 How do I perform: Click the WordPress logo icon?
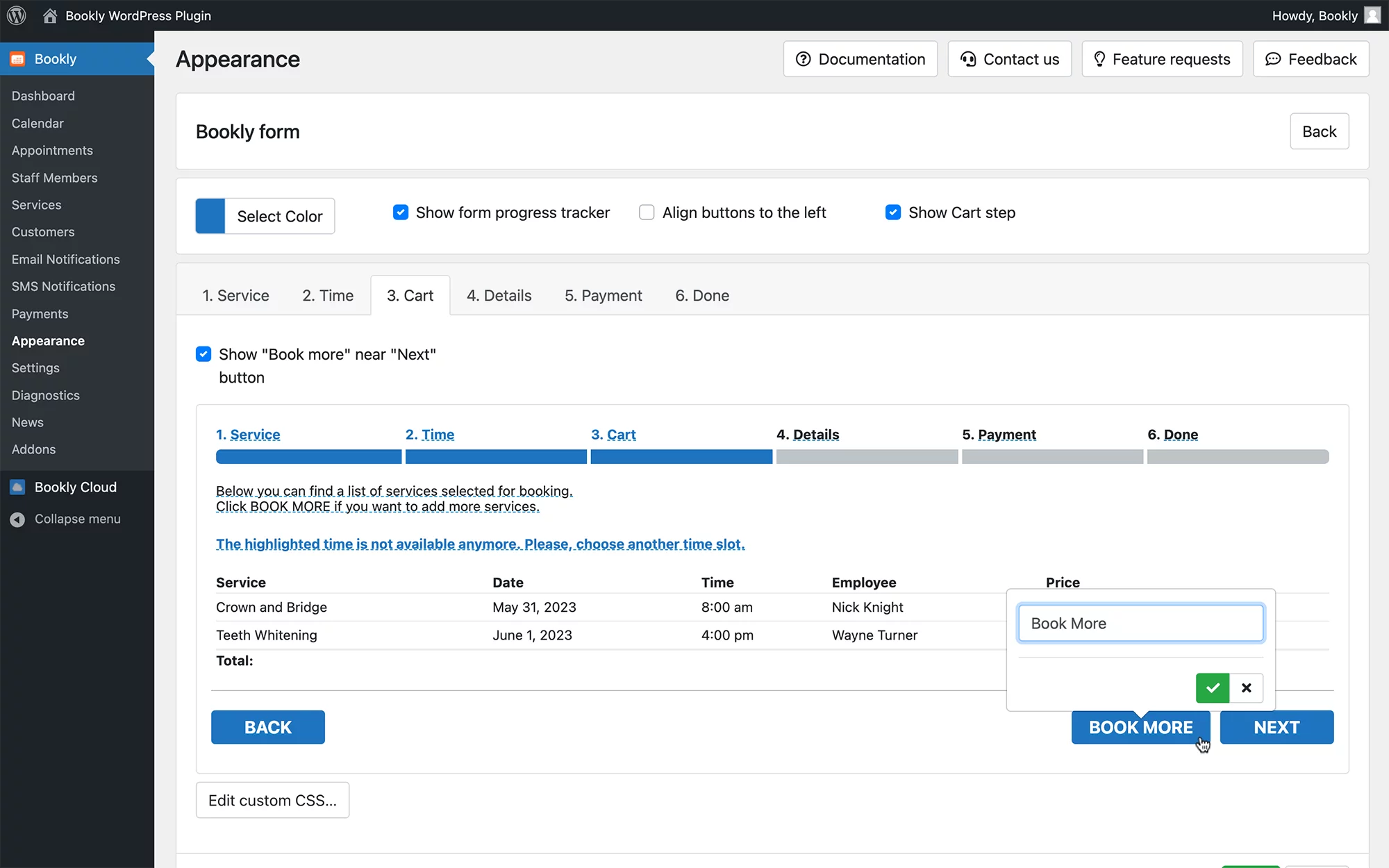coord(17,15)
